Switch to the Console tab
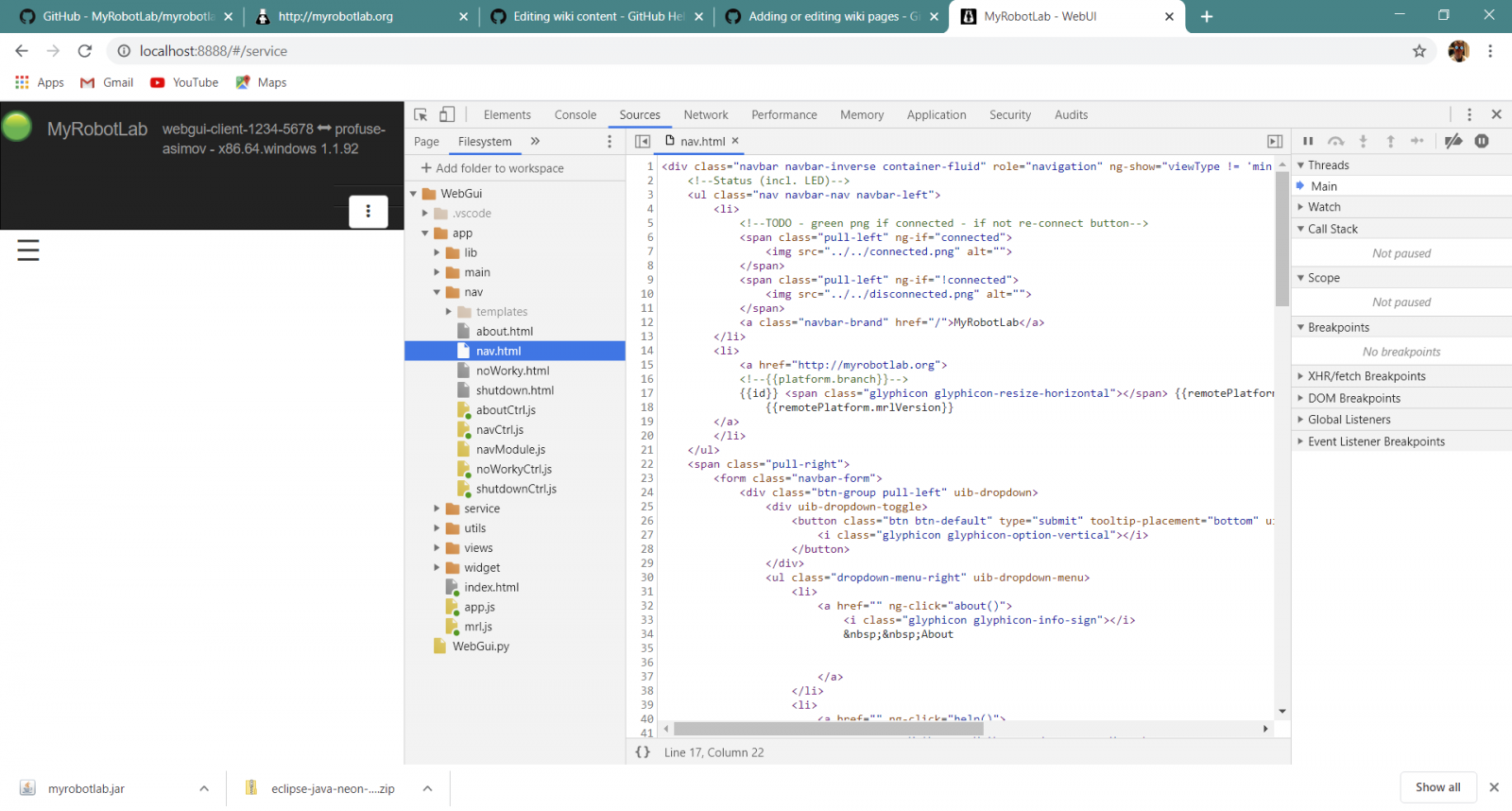Viewport: 1512px width, 811px height. coord(576,114)
